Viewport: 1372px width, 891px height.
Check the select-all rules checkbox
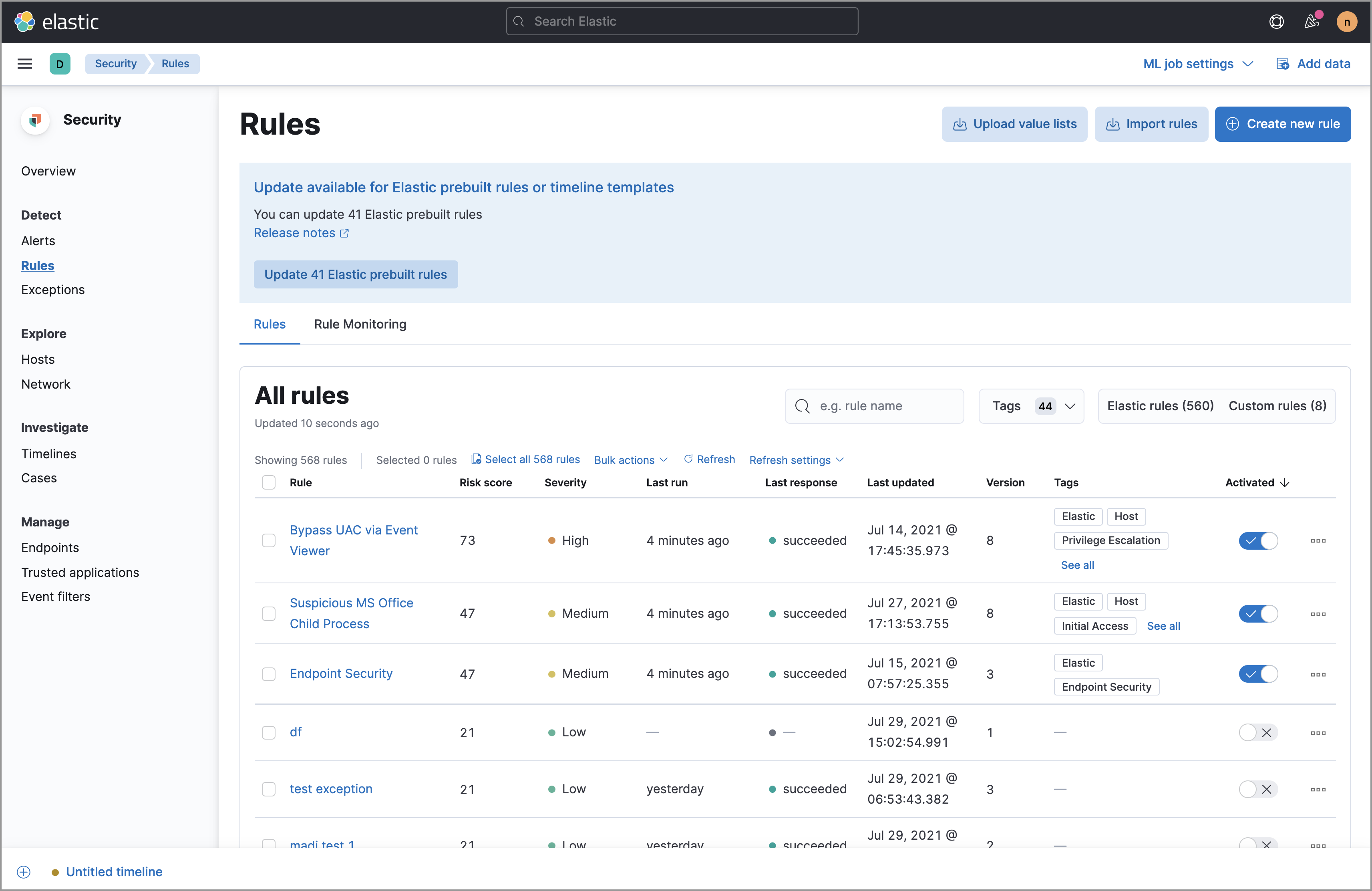pos(269,483)
